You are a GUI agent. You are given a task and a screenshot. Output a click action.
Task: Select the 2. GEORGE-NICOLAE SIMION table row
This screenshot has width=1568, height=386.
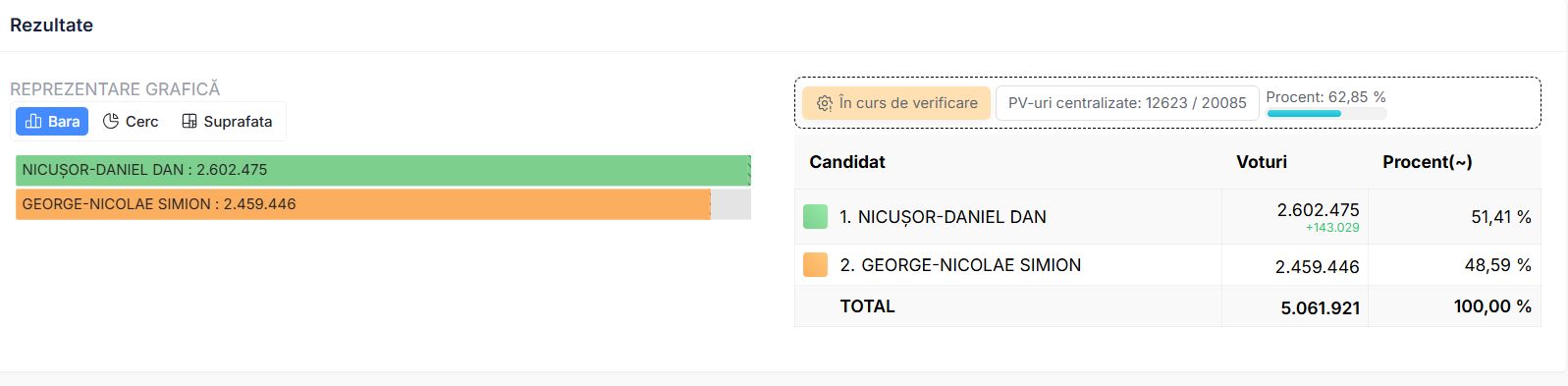pyautogui.click(x=1167, y=265)
